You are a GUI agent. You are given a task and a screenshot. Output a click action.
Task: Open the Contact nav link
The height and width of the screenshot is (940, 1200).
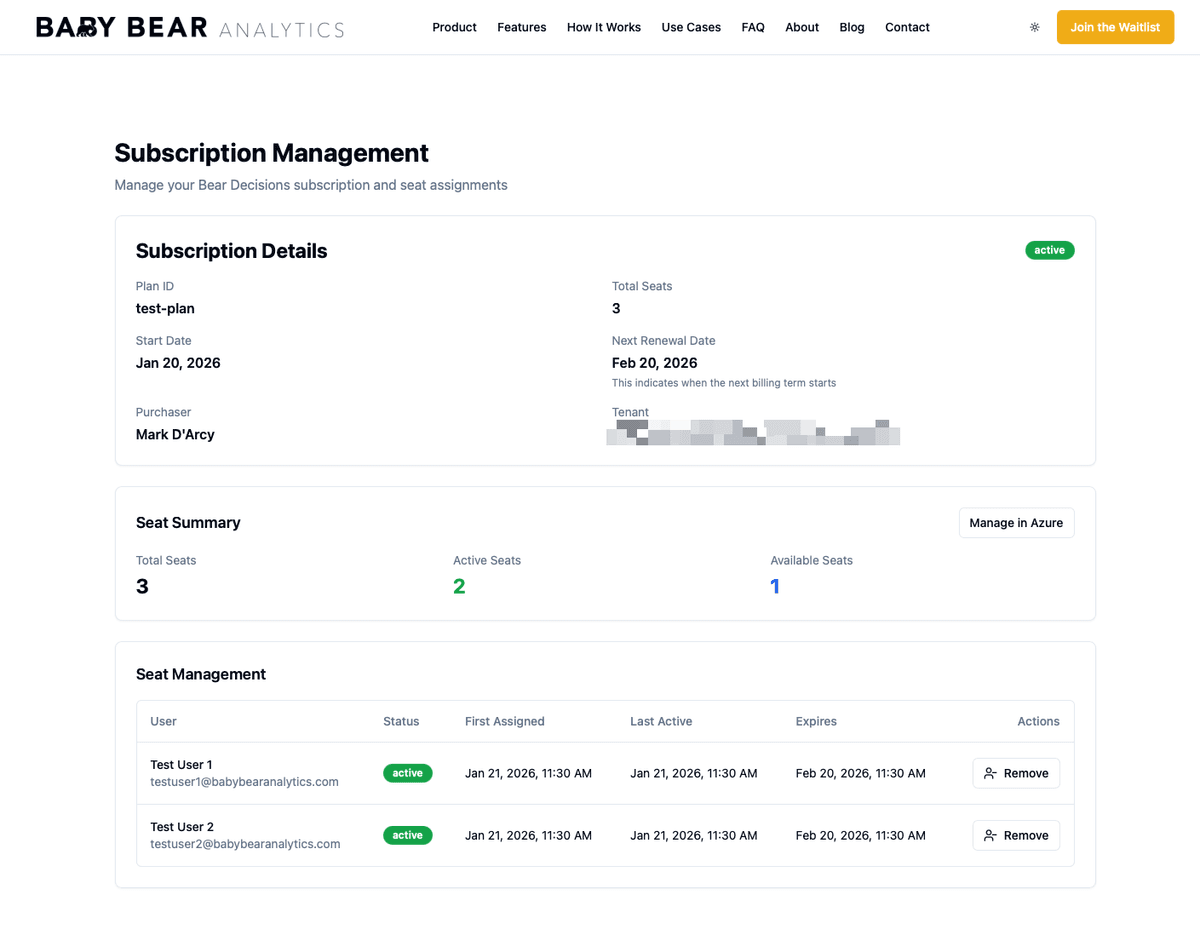click(907, 27)
